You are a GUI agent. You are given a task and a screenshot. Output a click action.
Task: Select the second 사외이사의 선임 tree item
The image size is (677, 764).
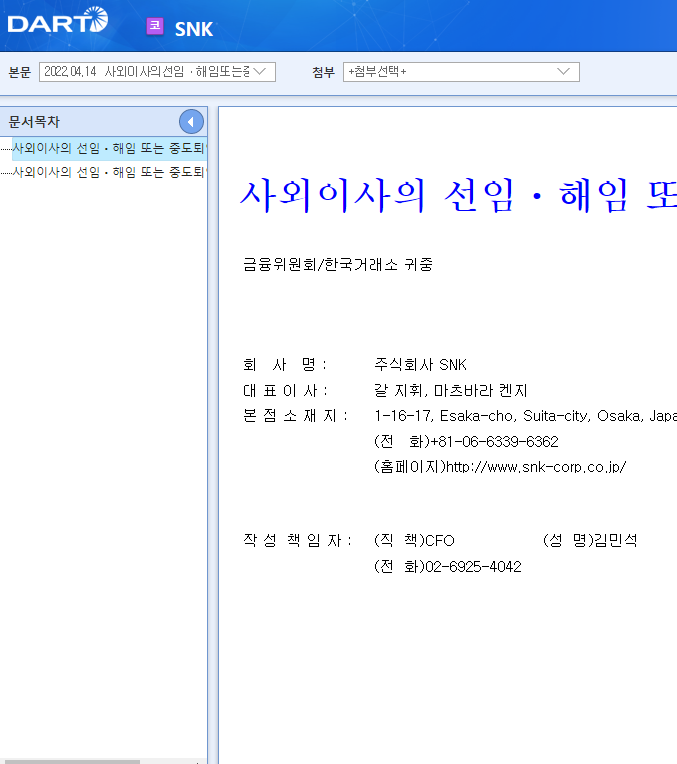[109, 172]
